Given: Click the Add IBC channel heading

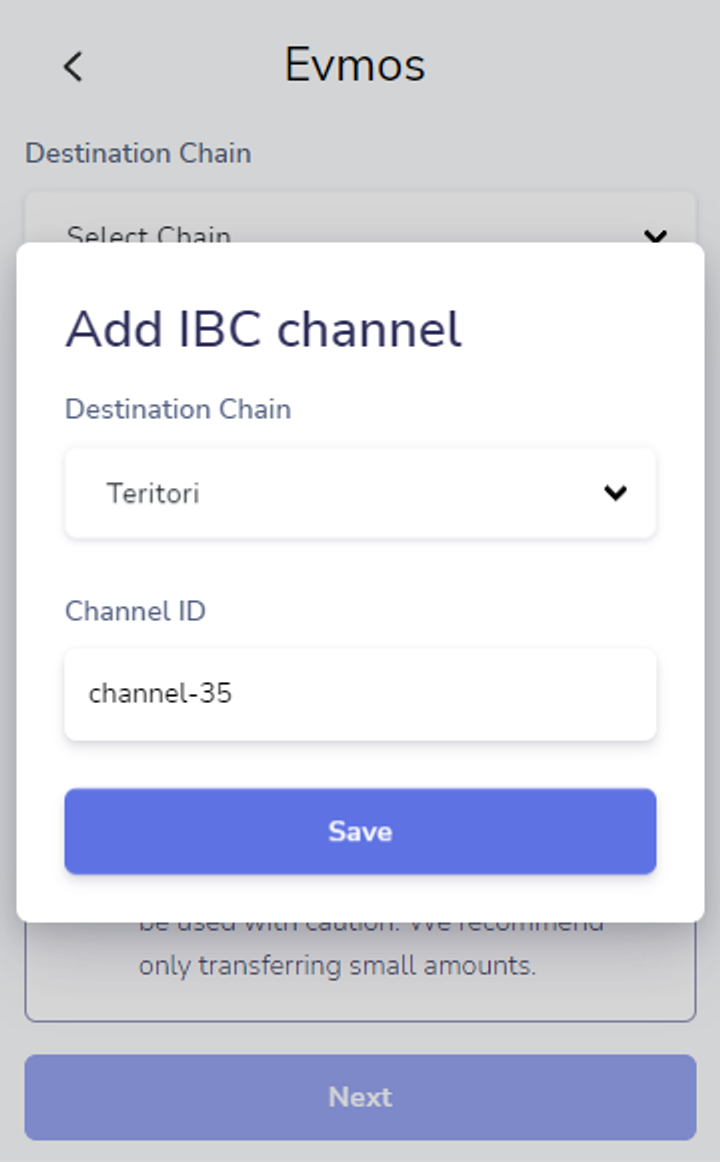Looking at the screenshot, I should [264, 329].
